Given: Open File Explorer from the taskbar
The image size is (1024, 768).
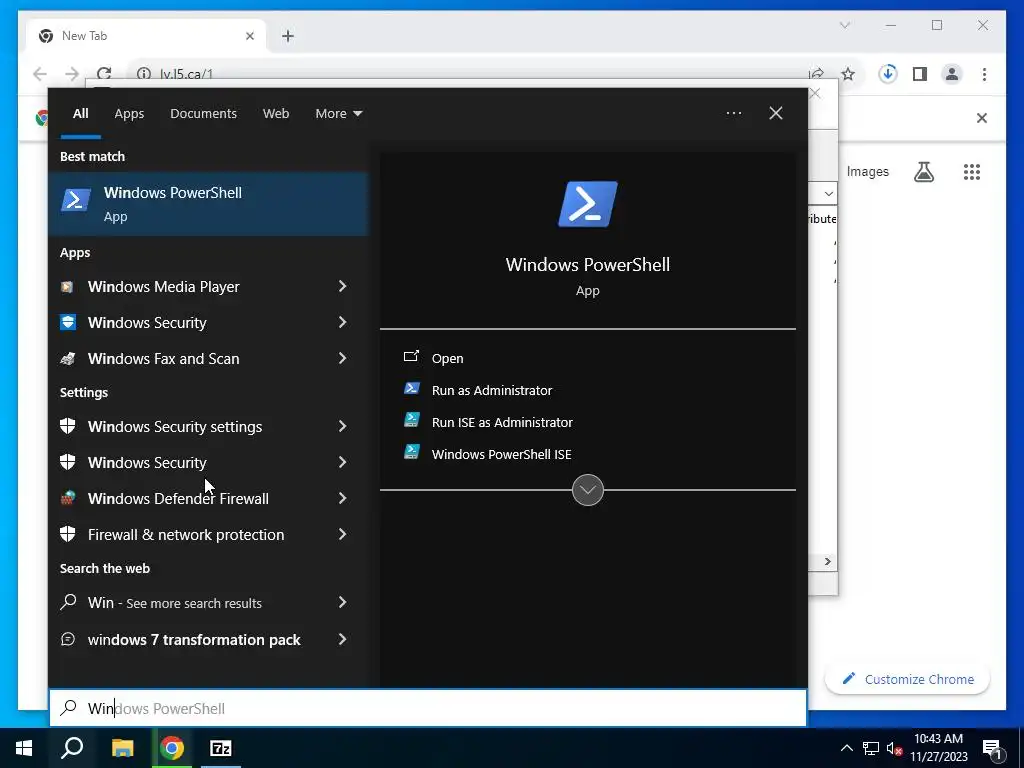Looking at the screenshot, I should coord(122,748).
